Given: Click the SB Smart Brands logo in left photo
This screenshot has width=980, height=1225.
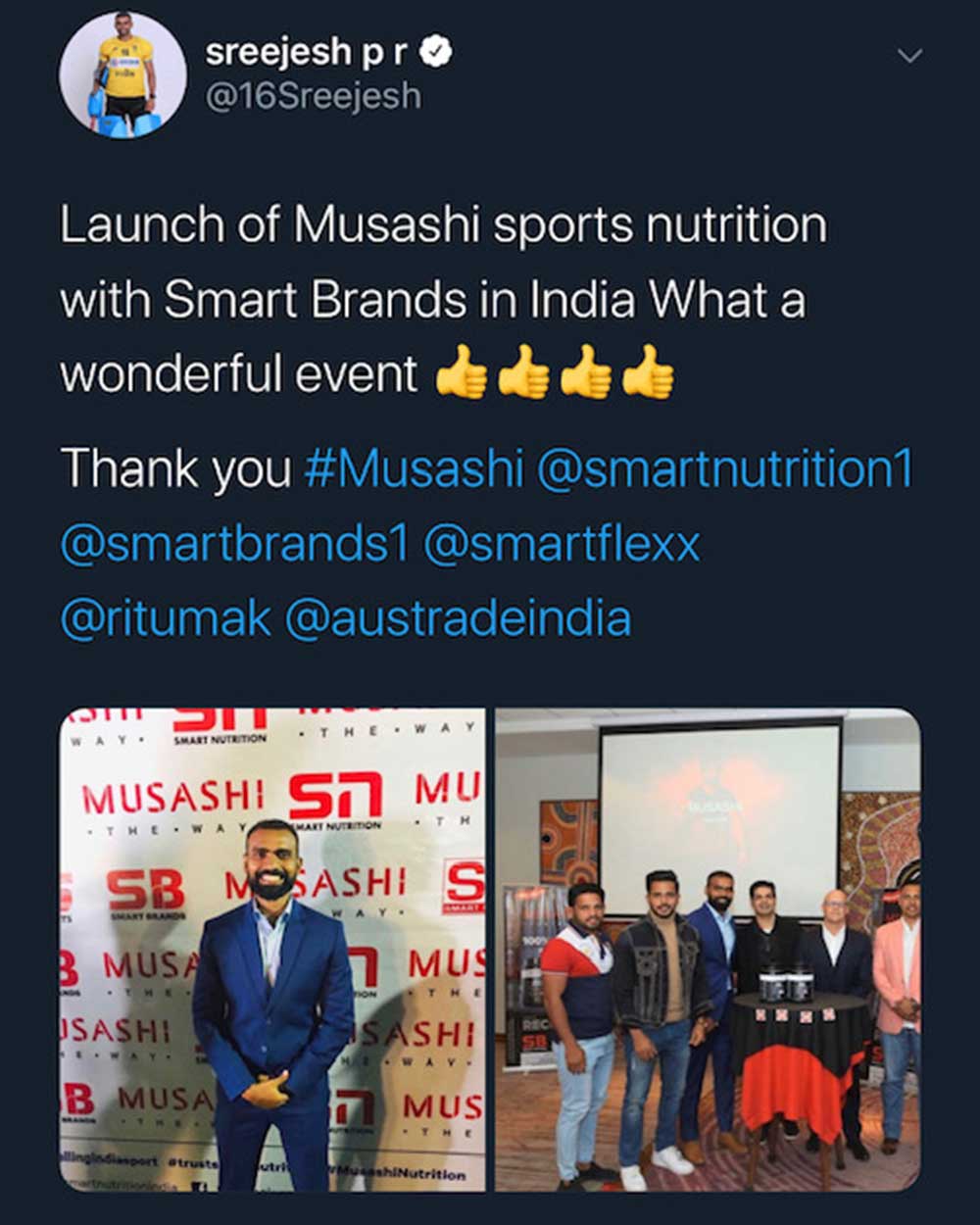Looking at the screenshot, I should point(147,896).
